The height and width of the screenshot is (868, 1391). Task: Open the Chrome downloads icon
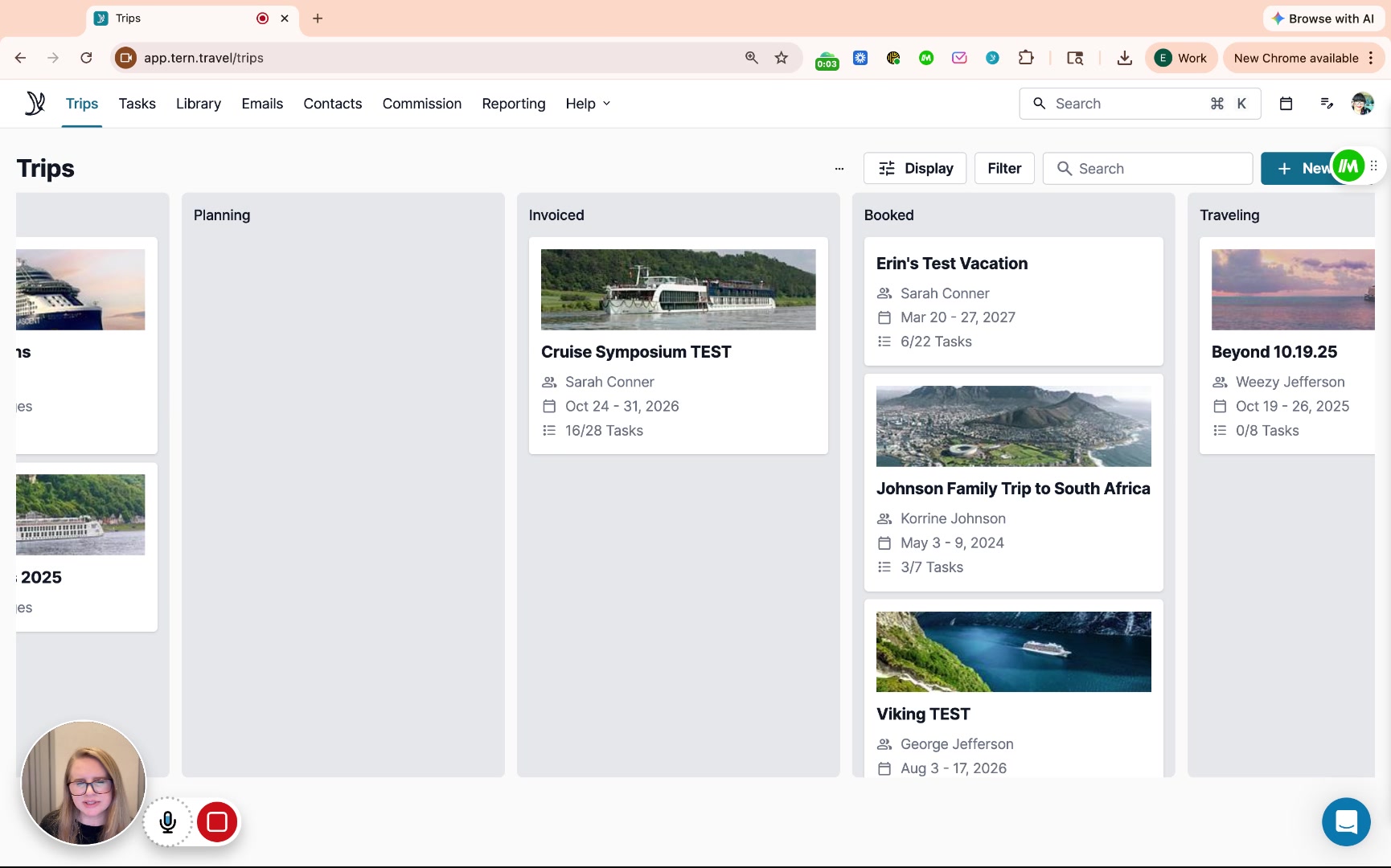pyautogui.click(x=1124, y=58)
